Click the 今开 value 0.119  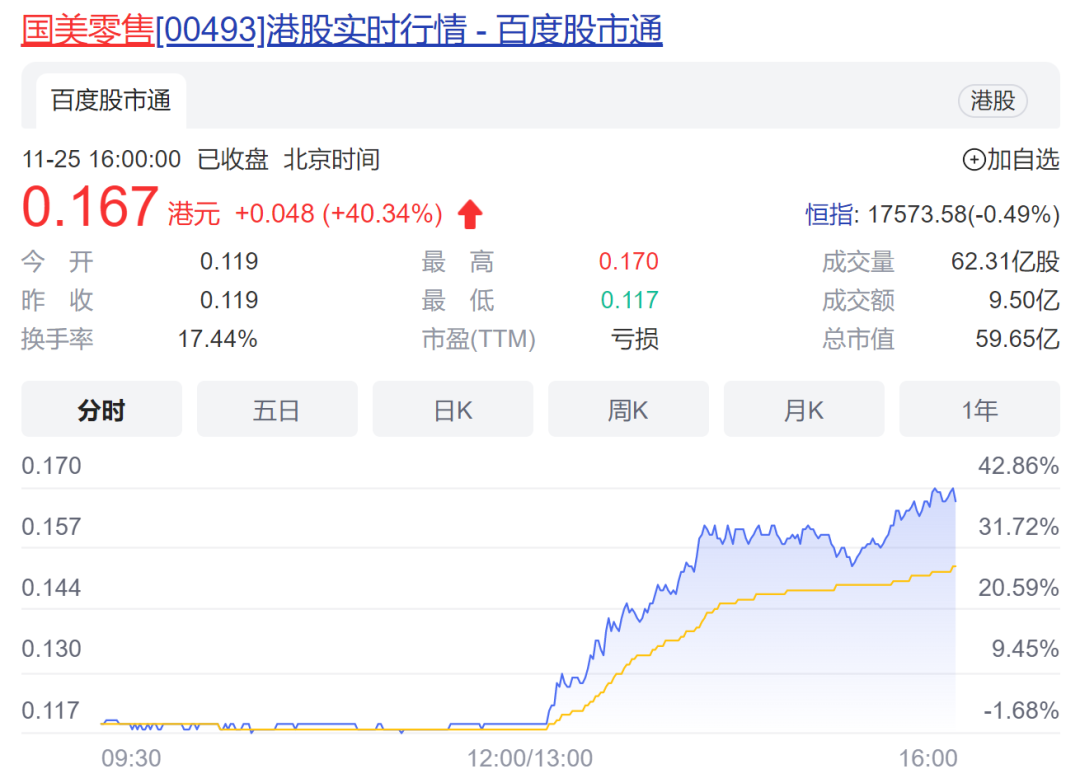pyautogui.click(x=229, y=262)
